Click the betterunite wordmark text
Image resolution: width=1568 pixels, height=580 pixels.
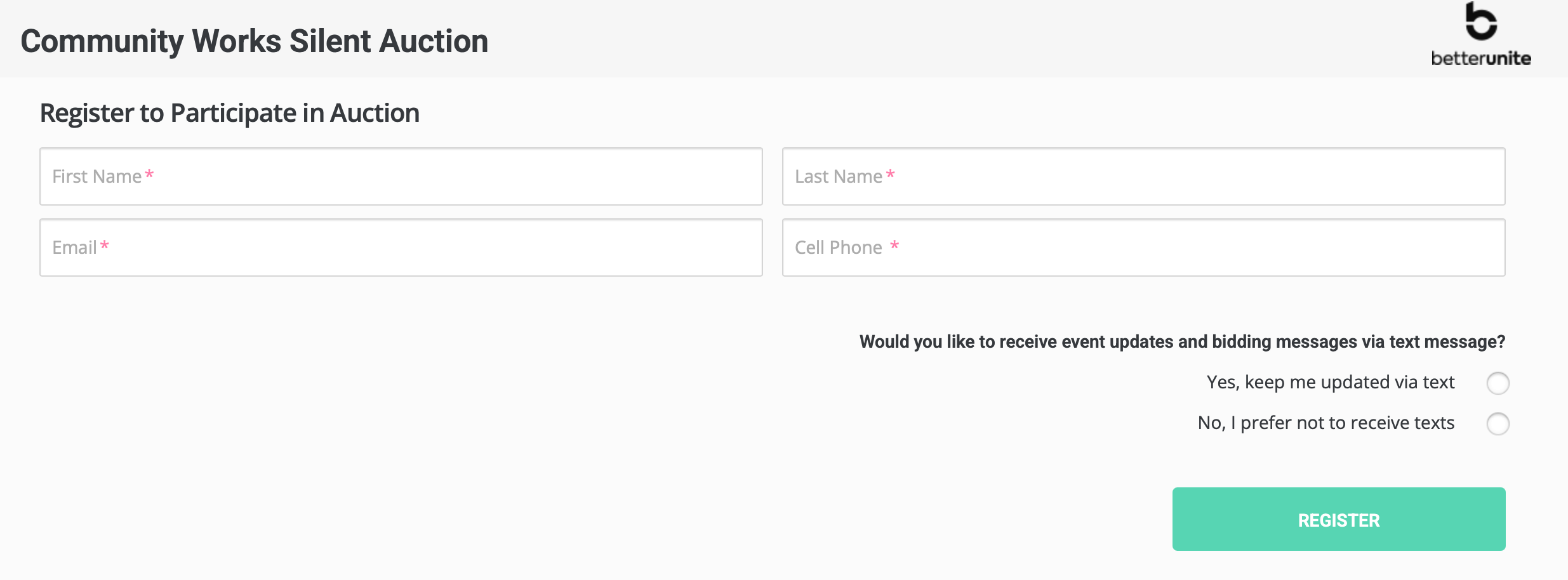pyautogui.click(x=1481, y=58)
